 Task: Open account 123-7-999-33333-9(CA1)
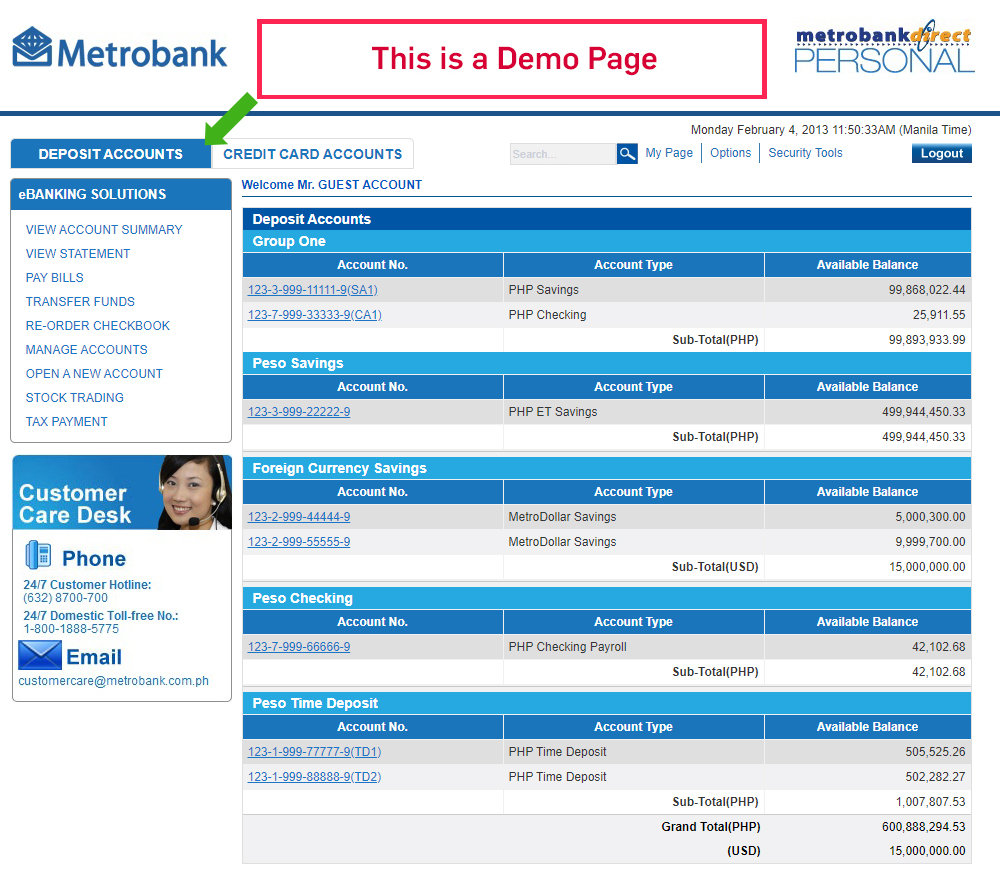click(x=314, y=314)
